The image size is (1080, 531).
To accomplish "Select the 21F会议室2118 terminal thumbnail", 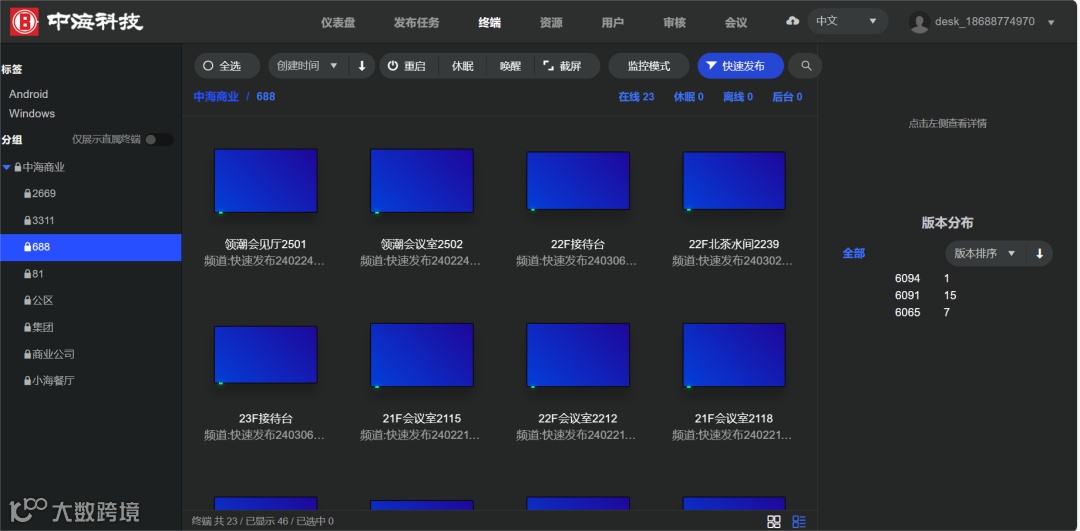I will (734, 355).
